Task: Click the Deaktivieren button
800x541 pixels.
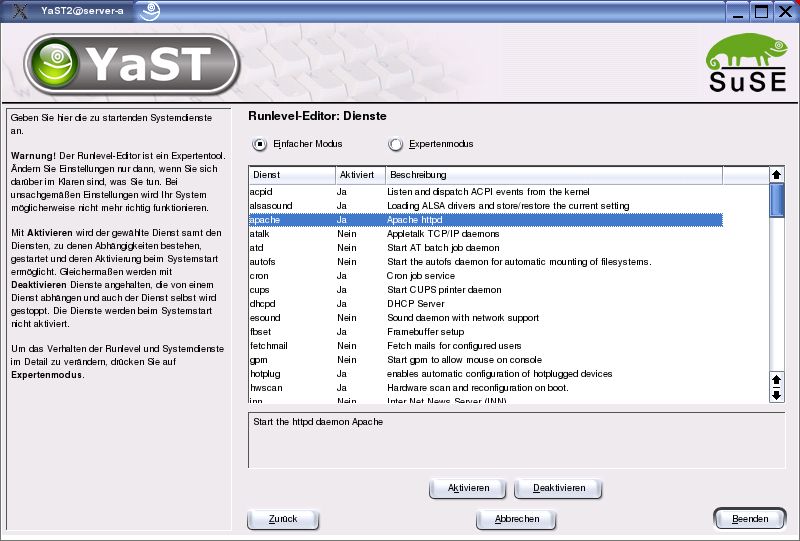Action: click(x=559, y=488)
